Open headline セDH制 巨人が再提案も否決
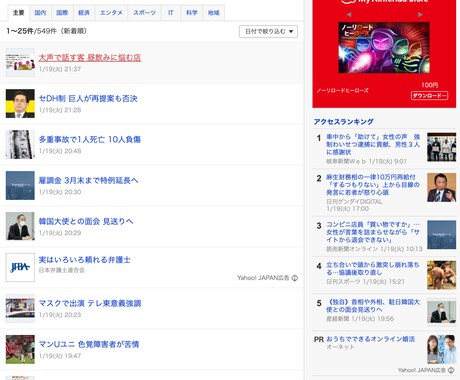Viewport: 460px width, 380px height. (x=88, y=99)
